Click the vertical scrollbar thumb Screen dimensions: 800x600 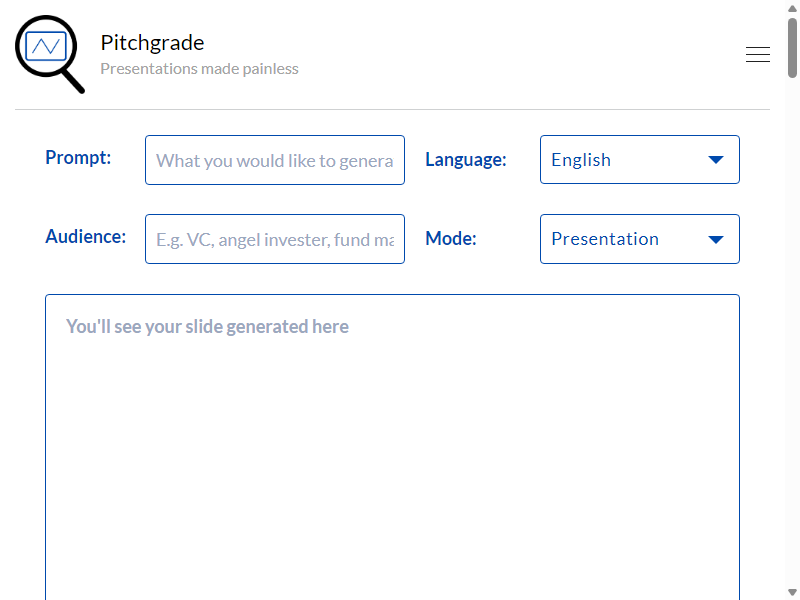(792, 48)
